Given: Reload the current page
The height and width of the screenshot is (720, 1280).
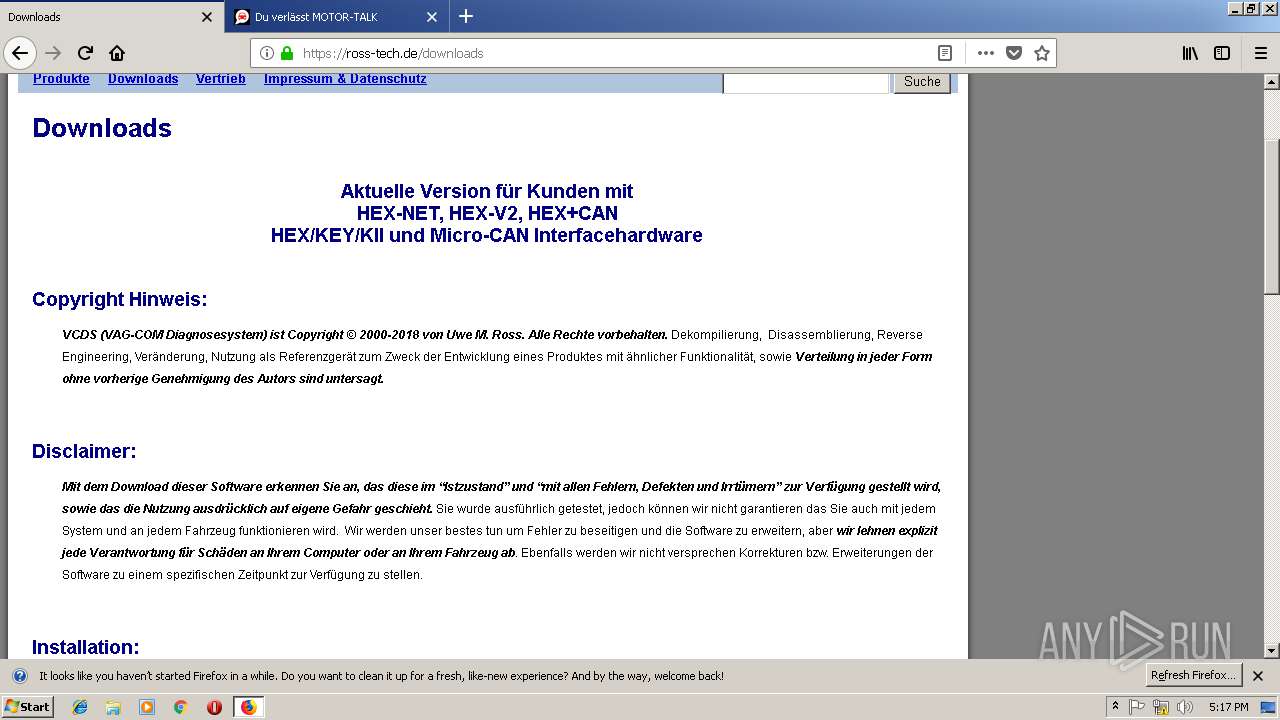Looking at the screenshot, I should click(x=85, y=53).
